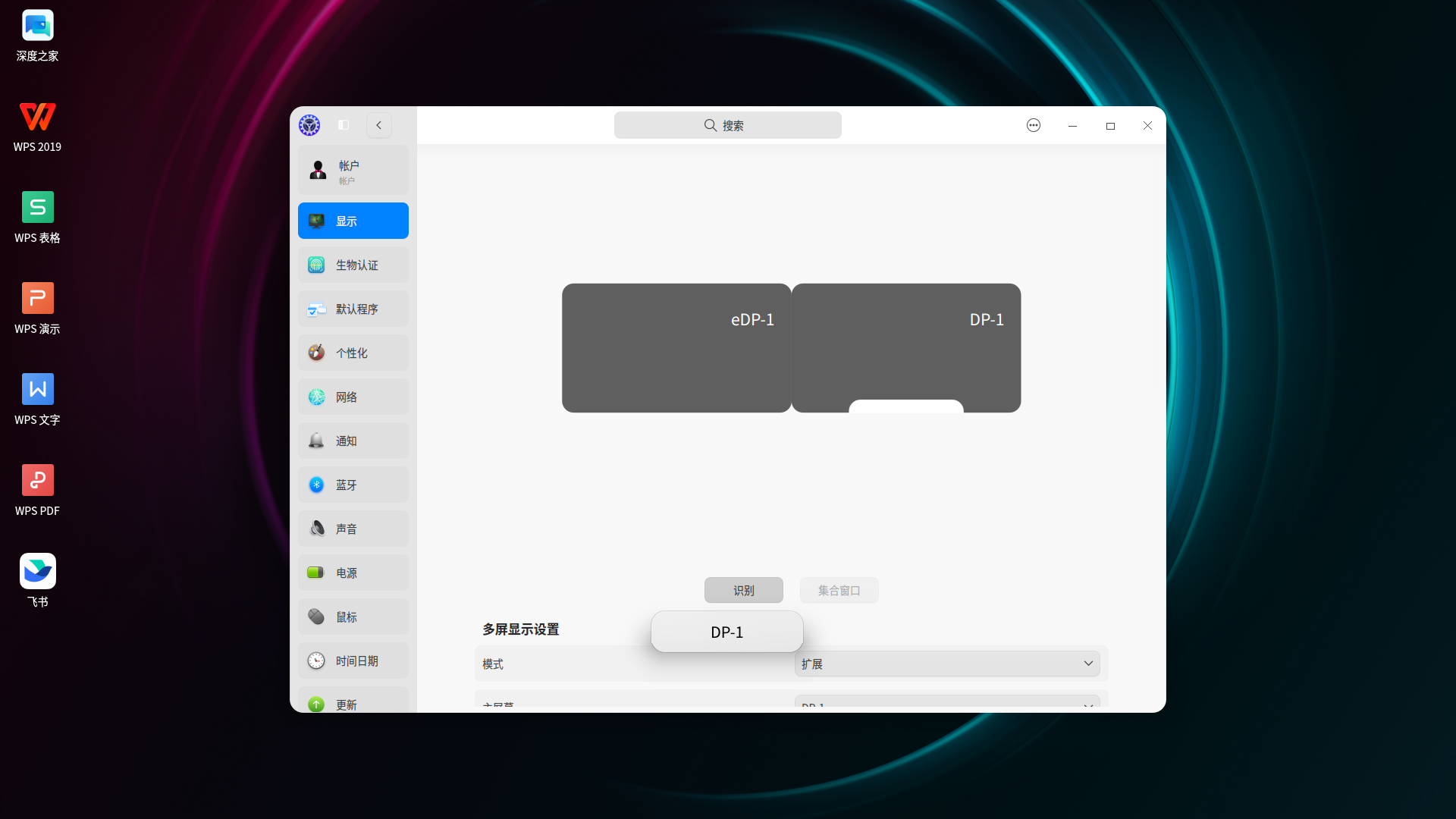Expand the 模式 mode dropdown showing 扩展
Image resolution: width=1456 pixels, height=819 pixels.
coord(946,664)
